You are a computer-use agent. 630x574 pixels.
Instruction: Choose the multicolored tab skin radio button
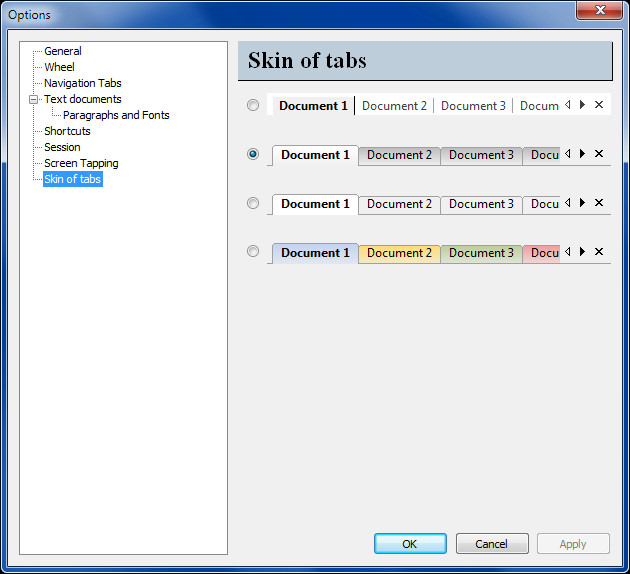coord(253,251)
